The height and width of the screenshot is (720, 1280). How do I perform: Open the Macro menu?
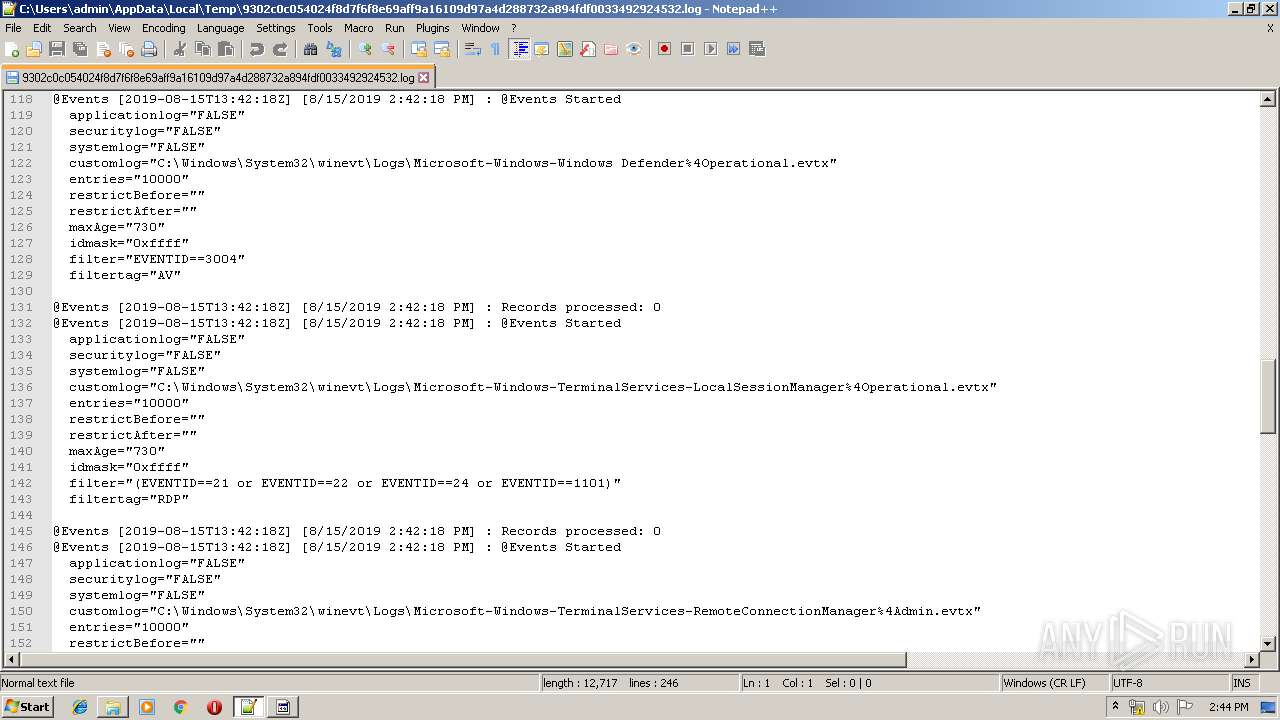coord(359,28)
